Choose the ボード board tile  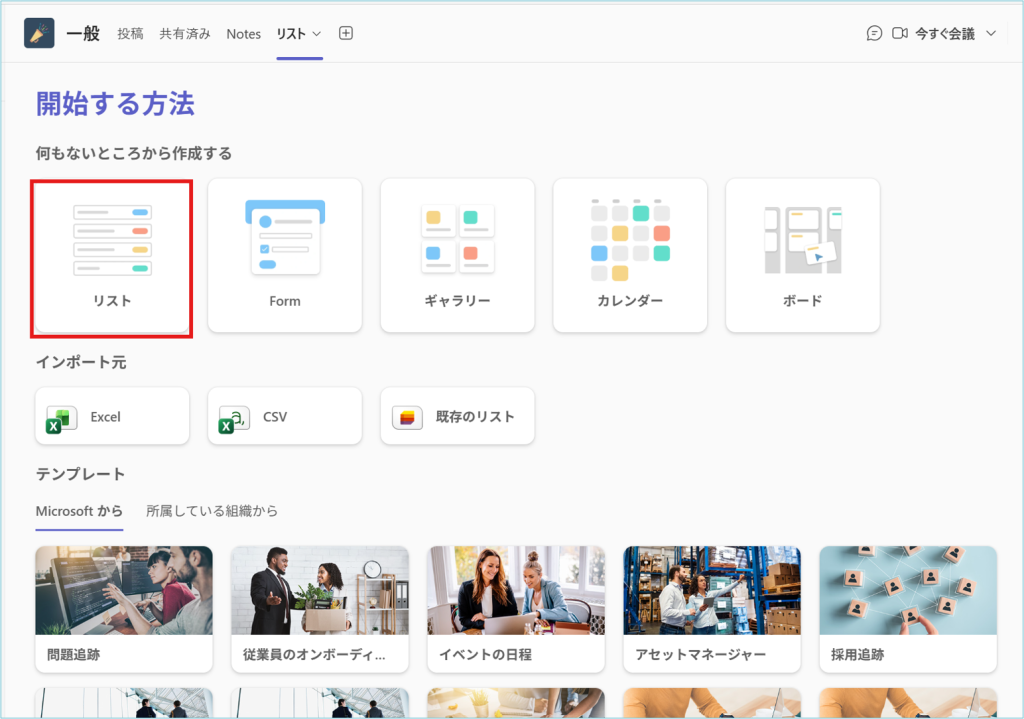[x=802, y=256]
